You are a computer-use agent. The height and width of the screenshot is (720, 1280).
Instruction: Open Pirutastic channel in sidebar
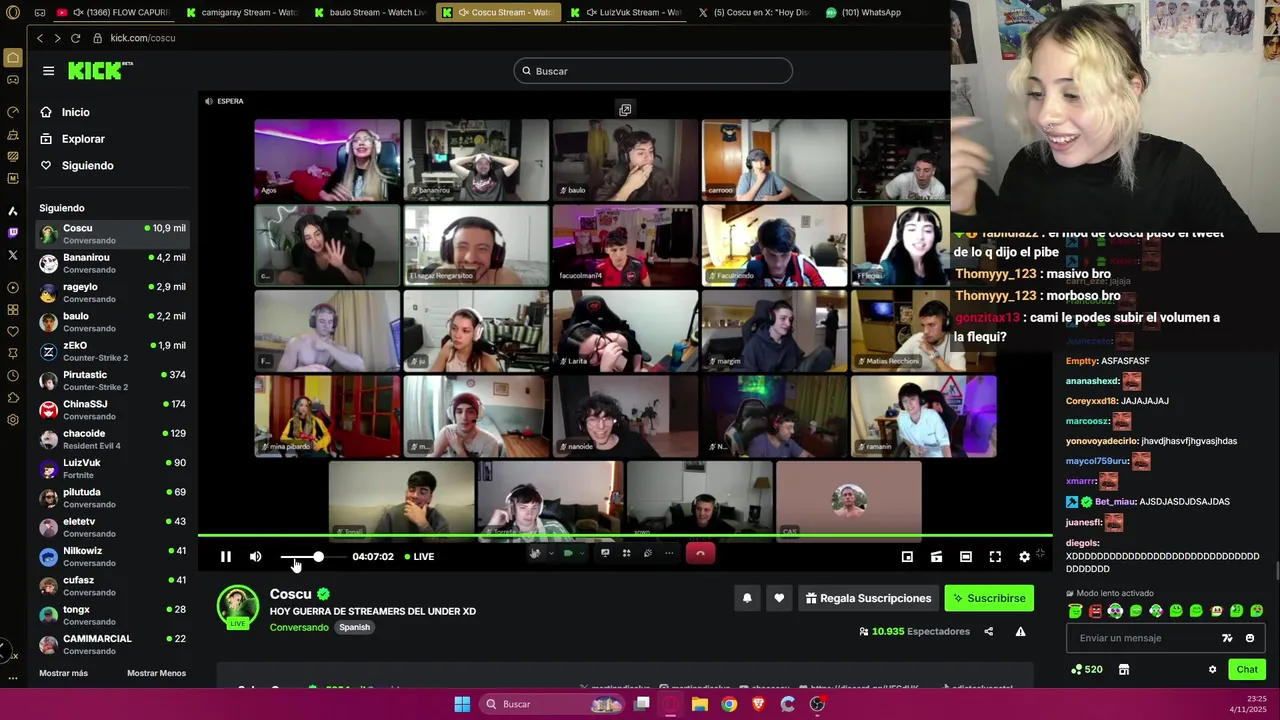click(x=112, y=380)
